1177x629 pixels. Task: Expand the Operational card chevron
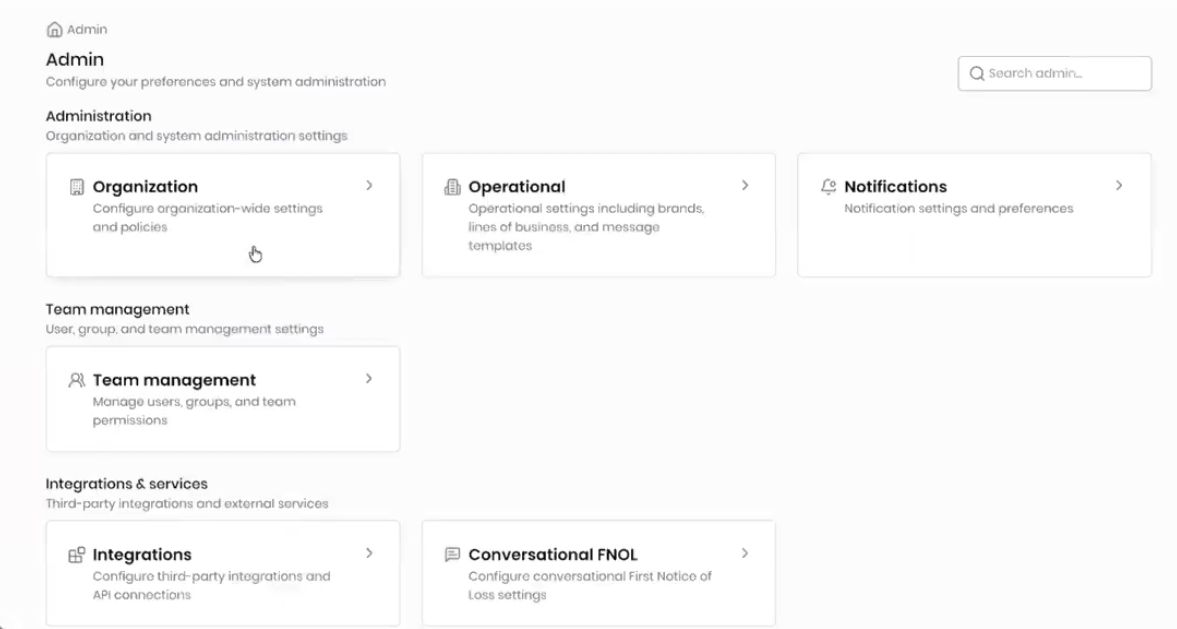[745, 186]
